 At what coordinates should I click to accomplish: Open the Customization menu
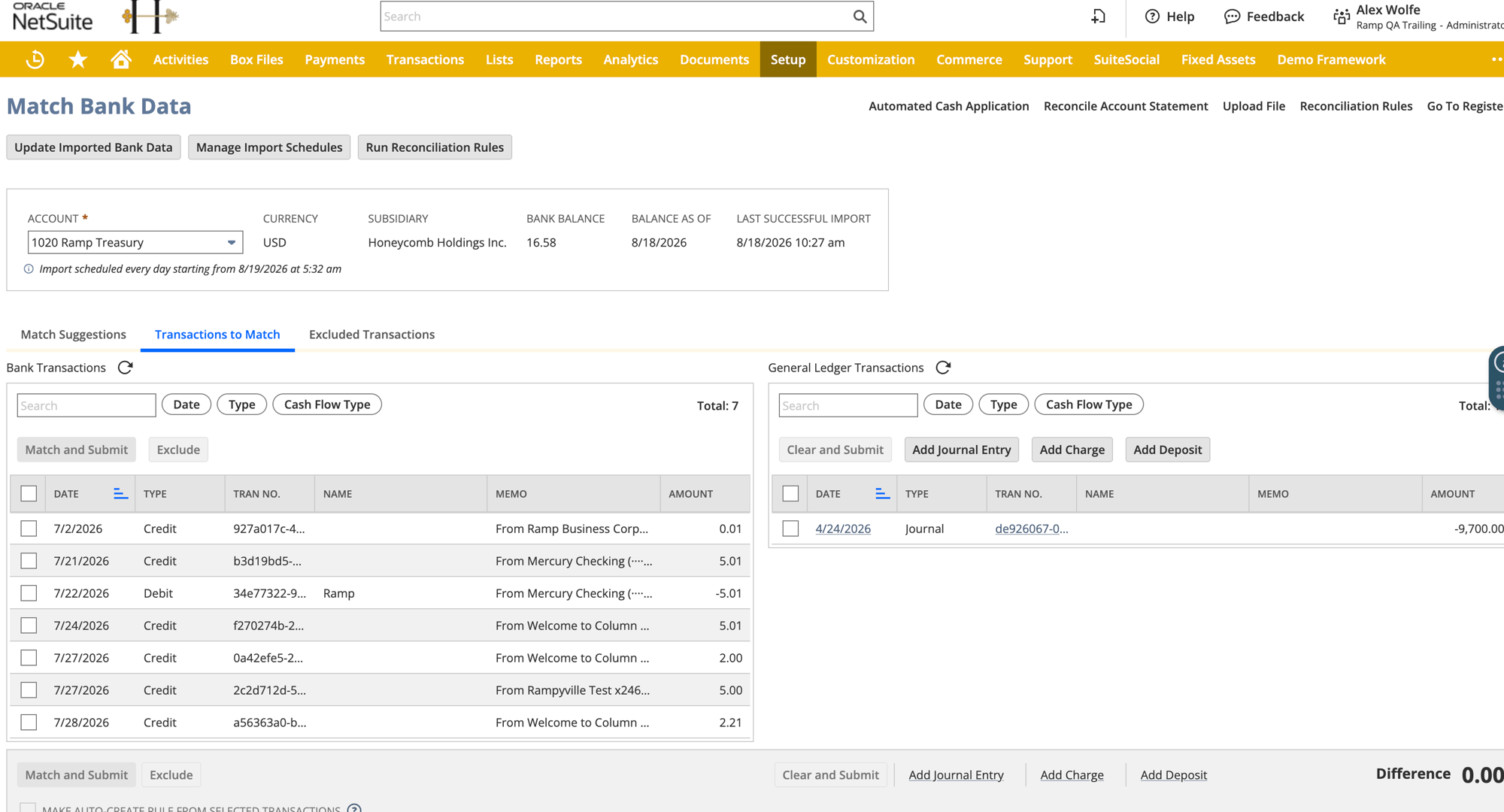(871, 59)
